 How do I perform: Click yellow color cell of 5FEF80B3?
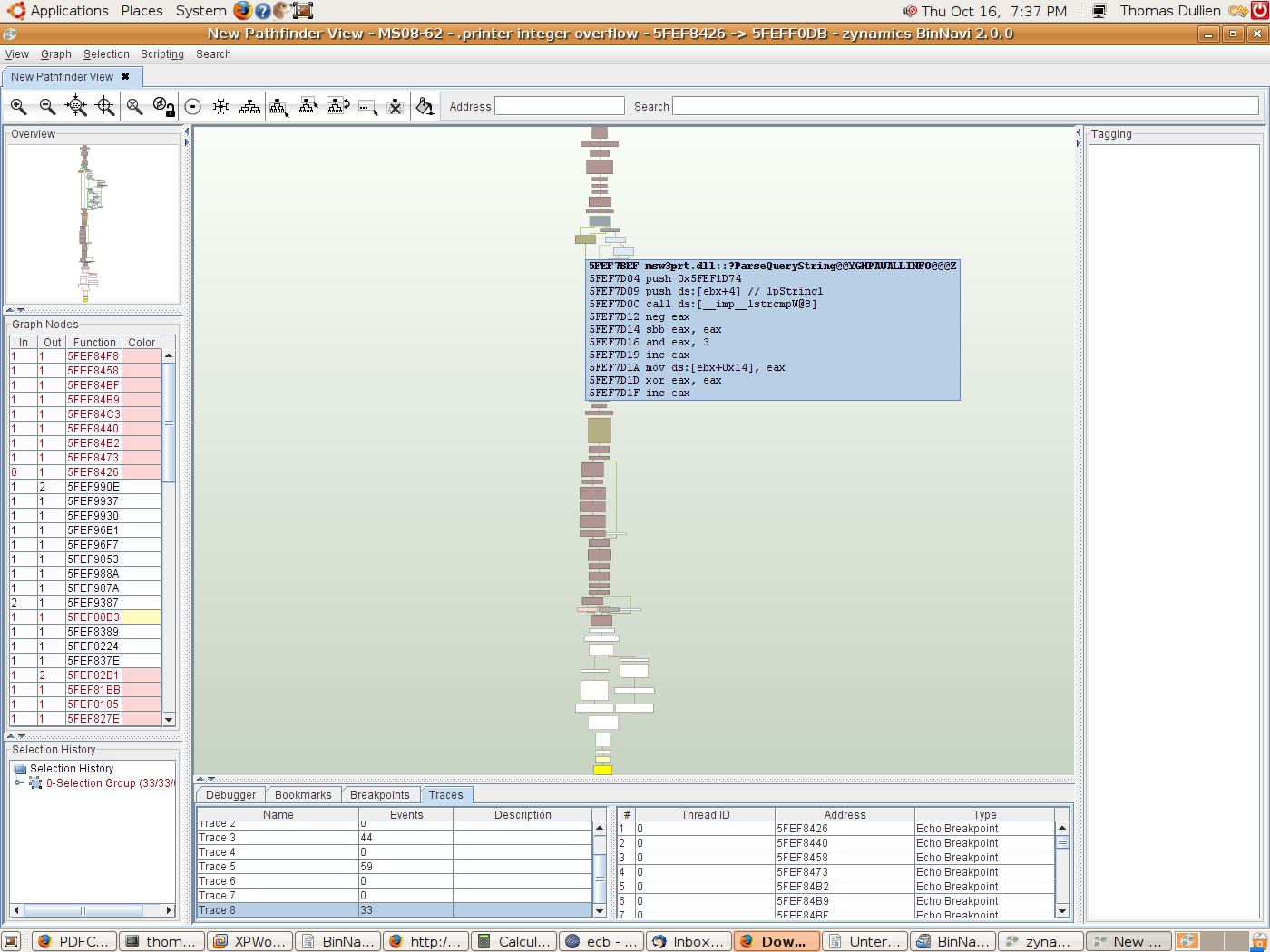click(142, 617)
